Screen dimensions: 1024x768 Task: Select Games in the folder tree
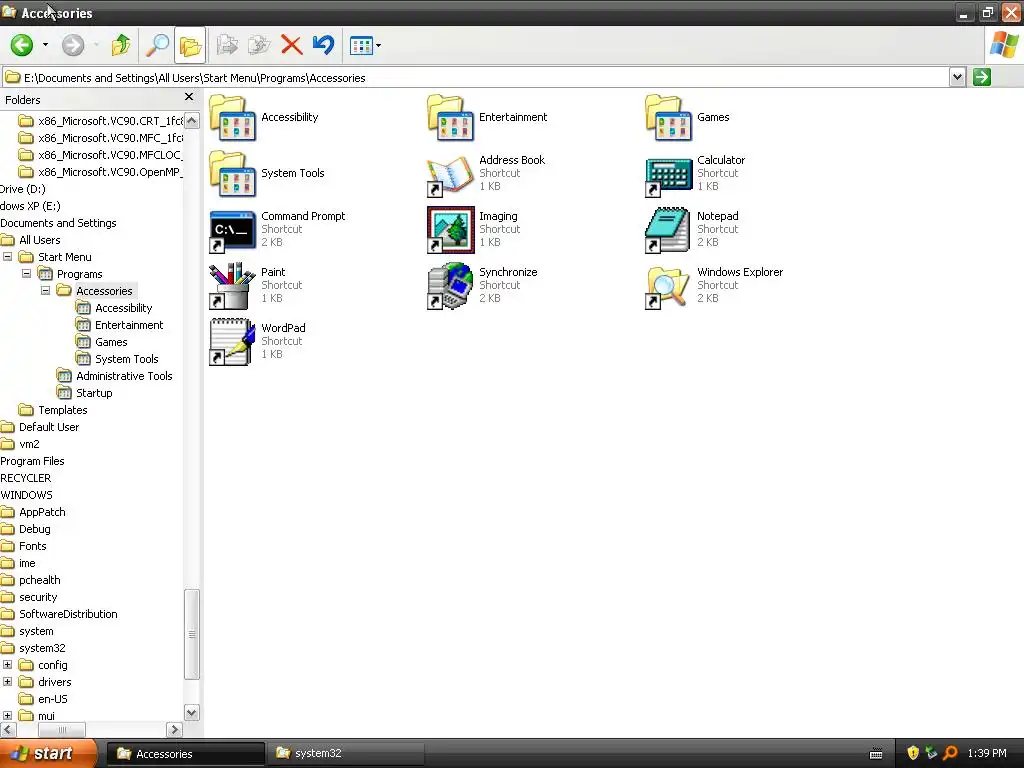111,342
